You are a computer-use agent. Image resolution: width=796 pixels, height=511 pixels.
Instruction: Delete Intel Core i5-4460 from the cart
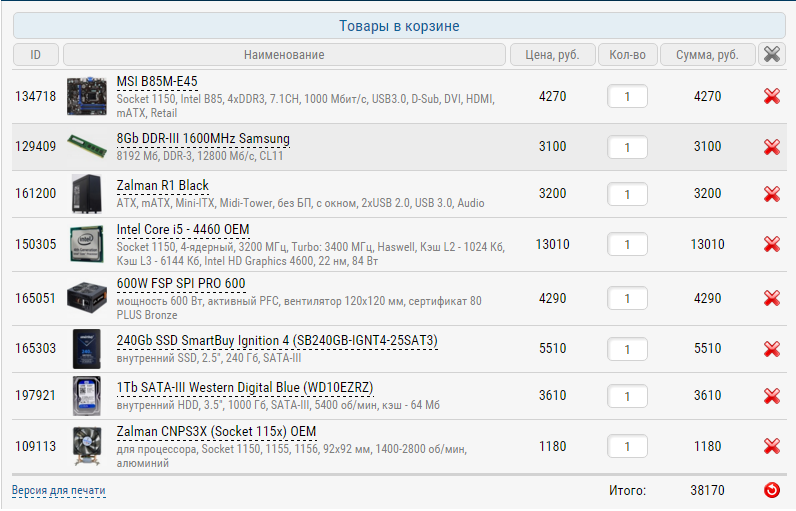click(772, 244)
